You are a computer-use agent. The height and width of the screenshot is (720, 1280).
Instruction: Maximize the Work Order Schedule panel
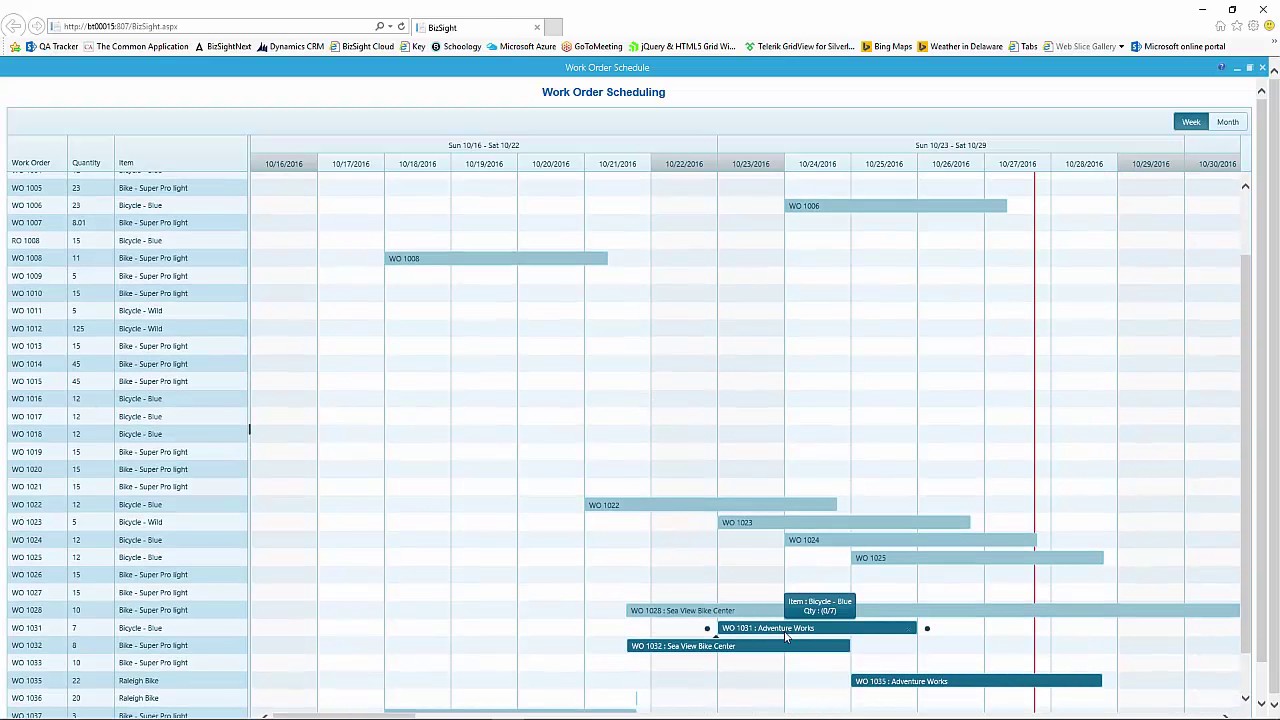1249,67
